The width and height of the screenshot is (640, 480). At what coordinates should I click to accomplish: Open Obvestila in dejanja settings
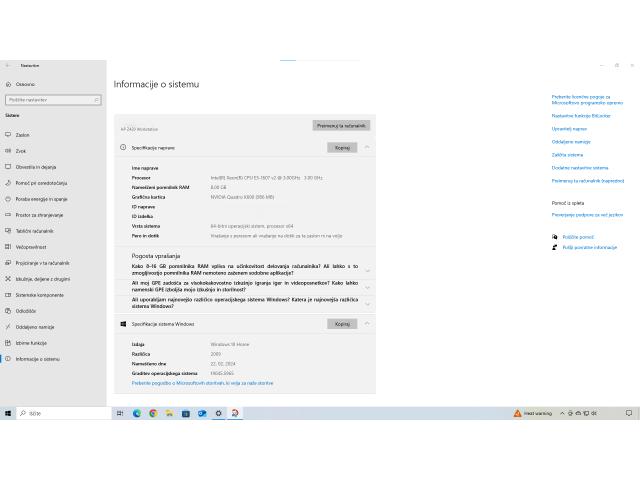pos(36,167)
